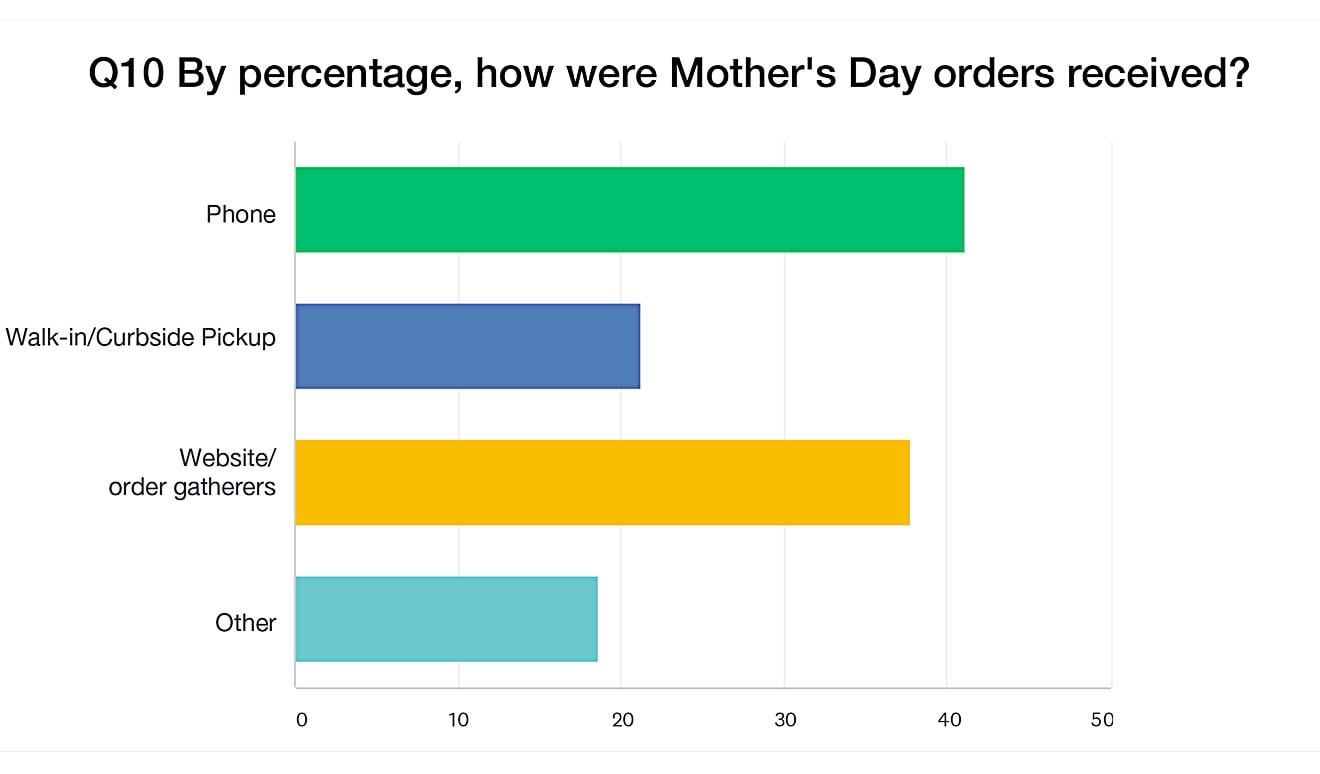The height and width of the screenshot is (774, 1320).
Task: Select the Walk-in/Curbside Pickup axis label
Action: tap(140, 337)
